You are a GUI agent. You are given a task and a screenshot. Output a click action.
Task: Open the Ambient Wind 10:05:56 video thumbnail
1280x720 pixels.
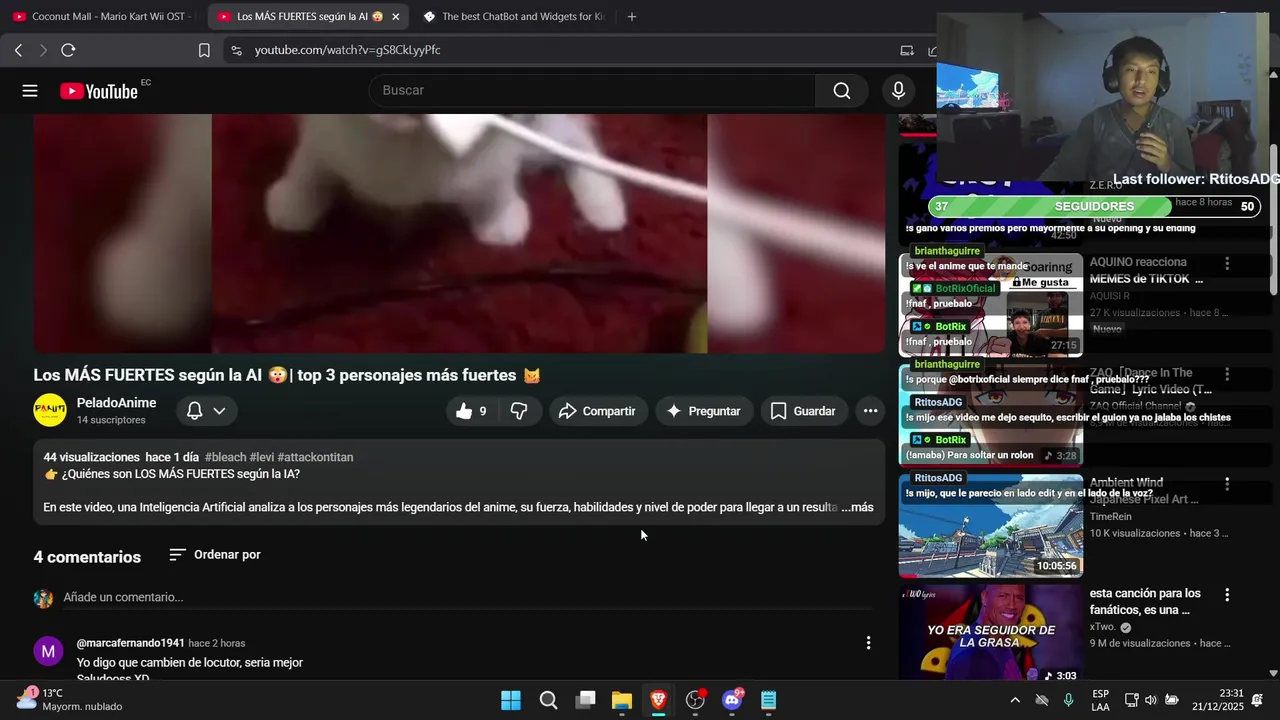click(x=990, y=525)
